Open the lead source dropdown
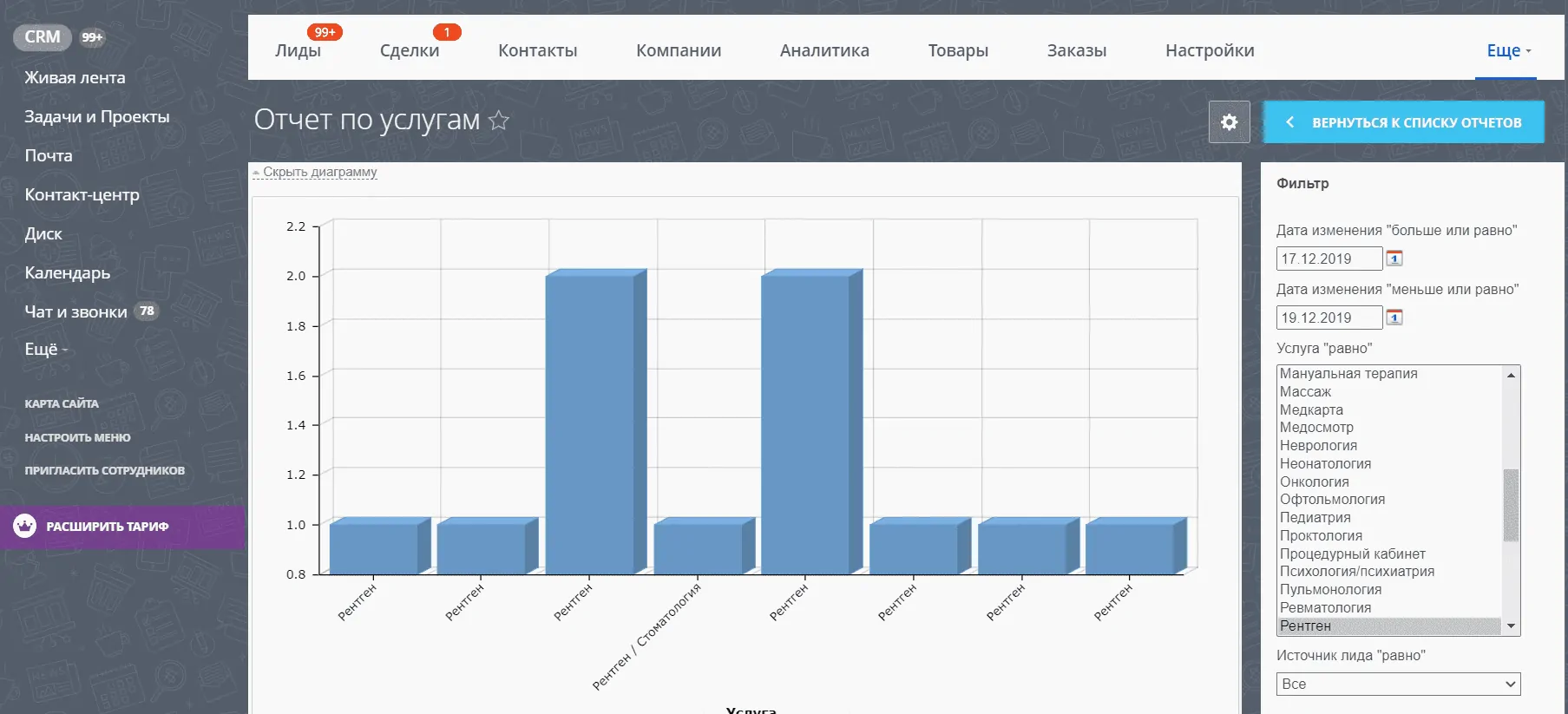The width and height of the screenshot is (1568, 714). [1398, 684]
